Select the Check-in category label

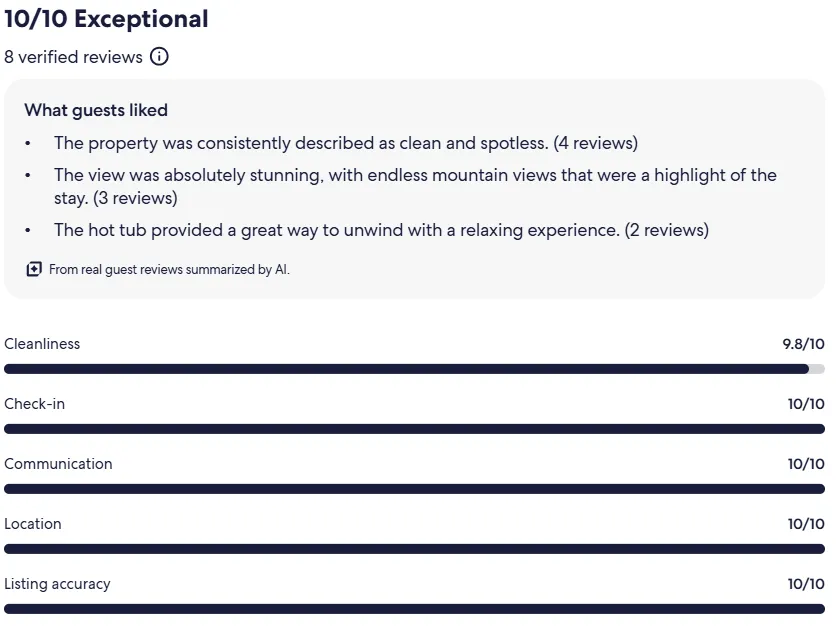point(34,404)
